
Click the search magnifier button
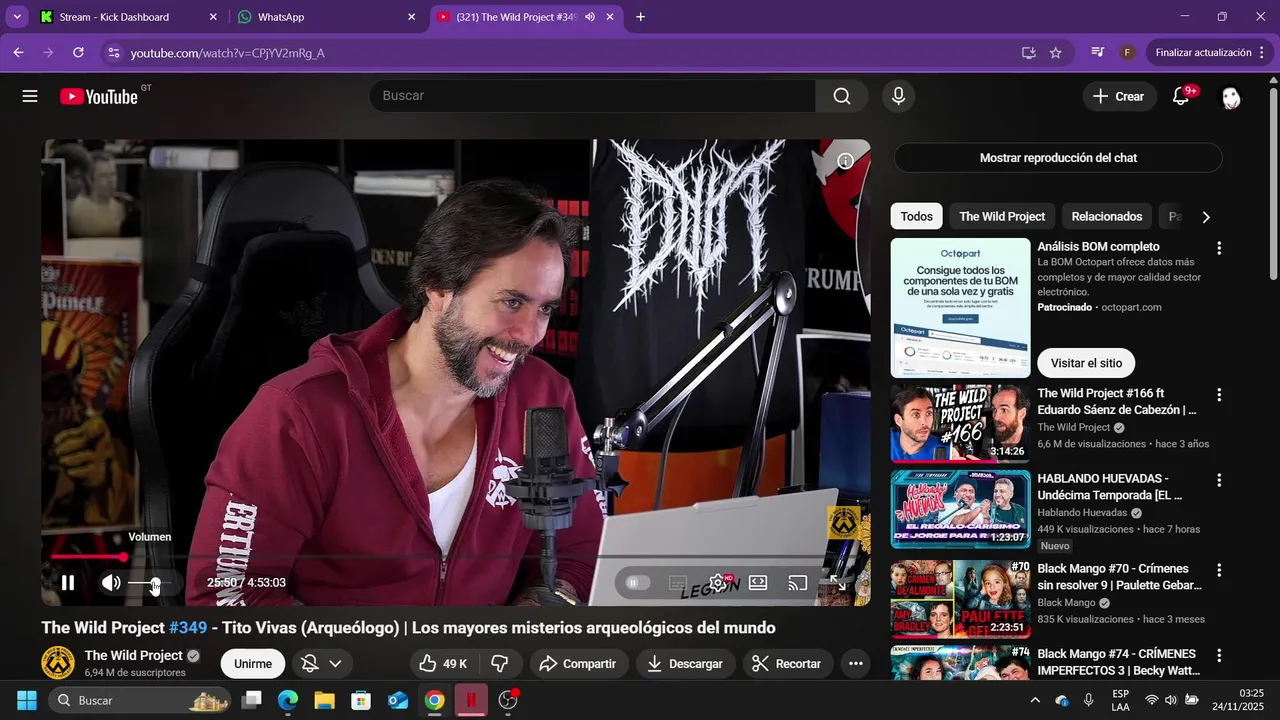tap(842, 96)
